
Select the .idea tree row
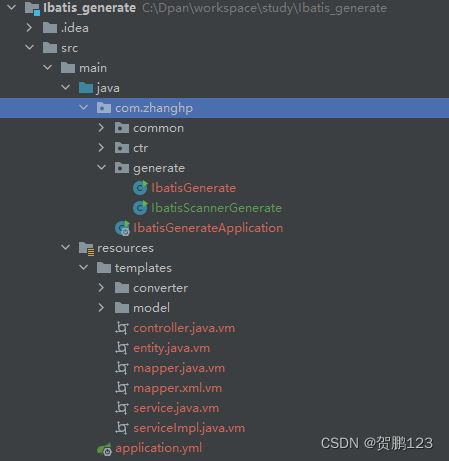[x=224, y=28]
